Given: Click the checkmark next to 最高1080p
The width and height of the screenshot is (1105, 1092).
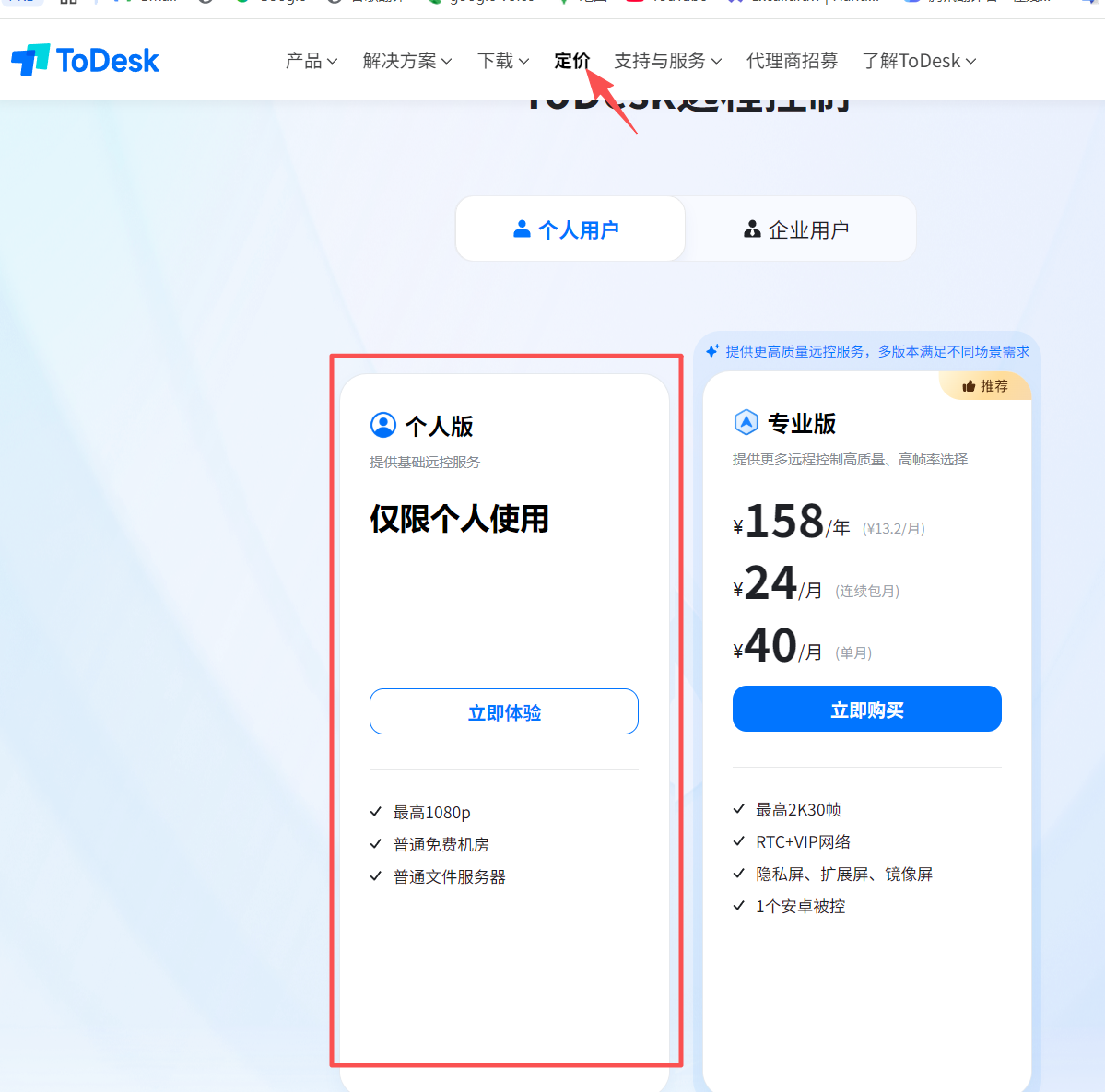Looking at the screenshot, I should tap(376, 812).
